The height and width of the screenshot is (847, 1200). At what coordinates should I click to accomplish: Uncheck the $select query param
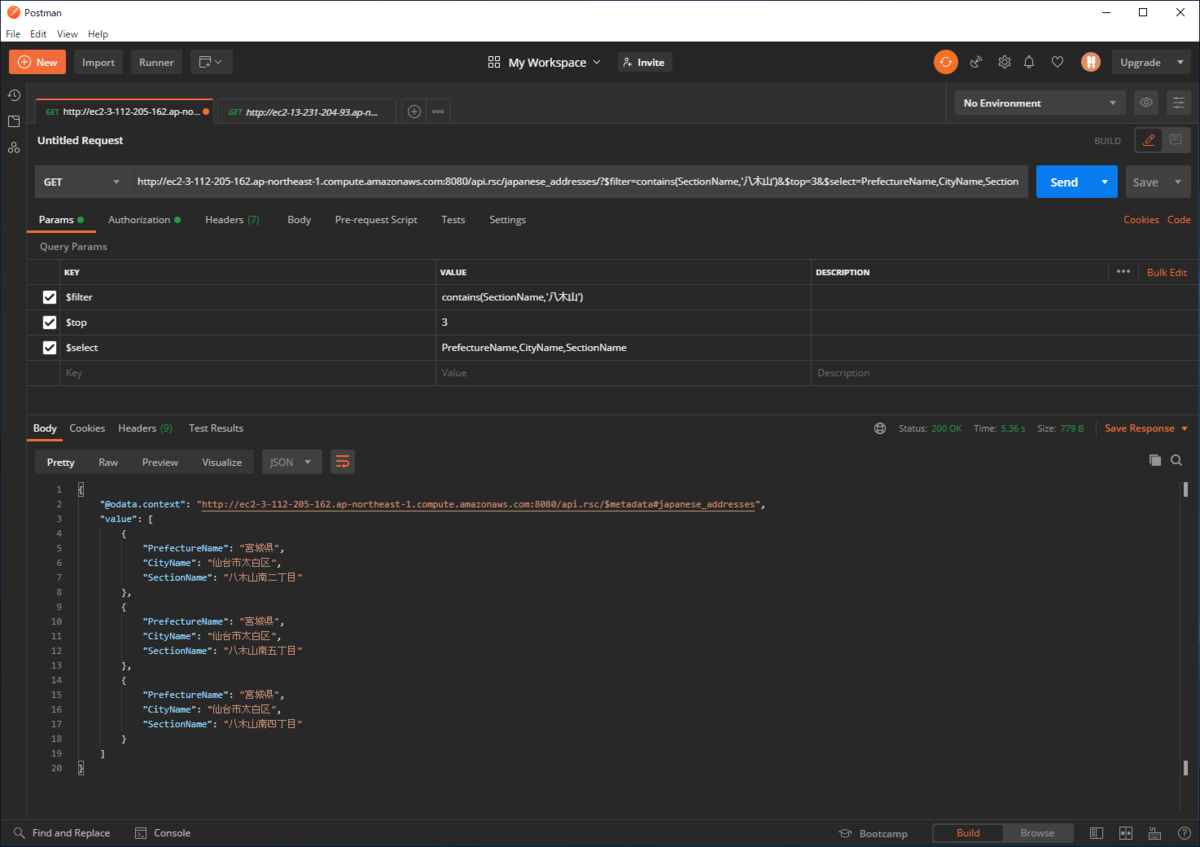[50, 347]
